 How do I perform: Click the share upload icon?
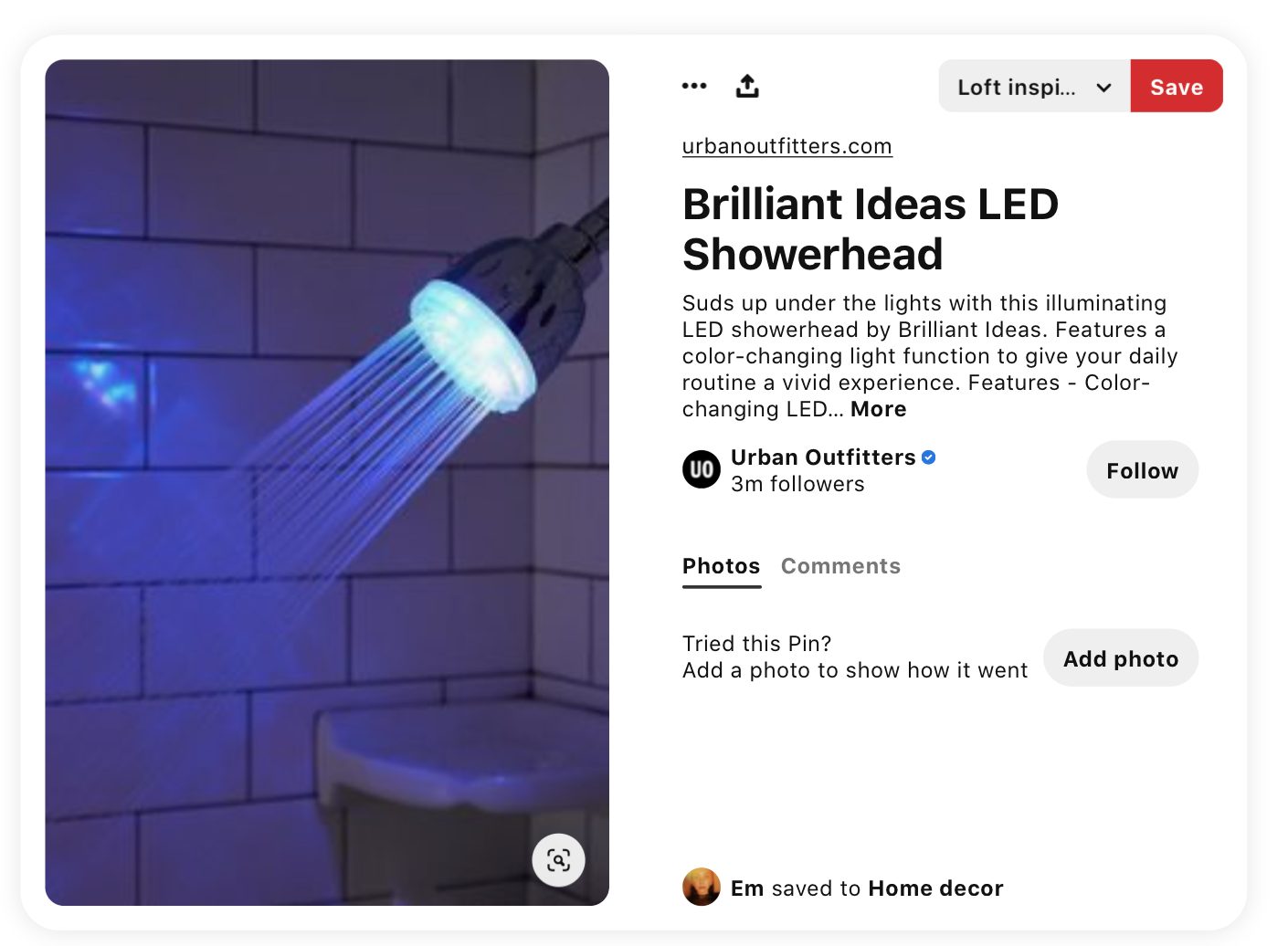pos(747,86)
